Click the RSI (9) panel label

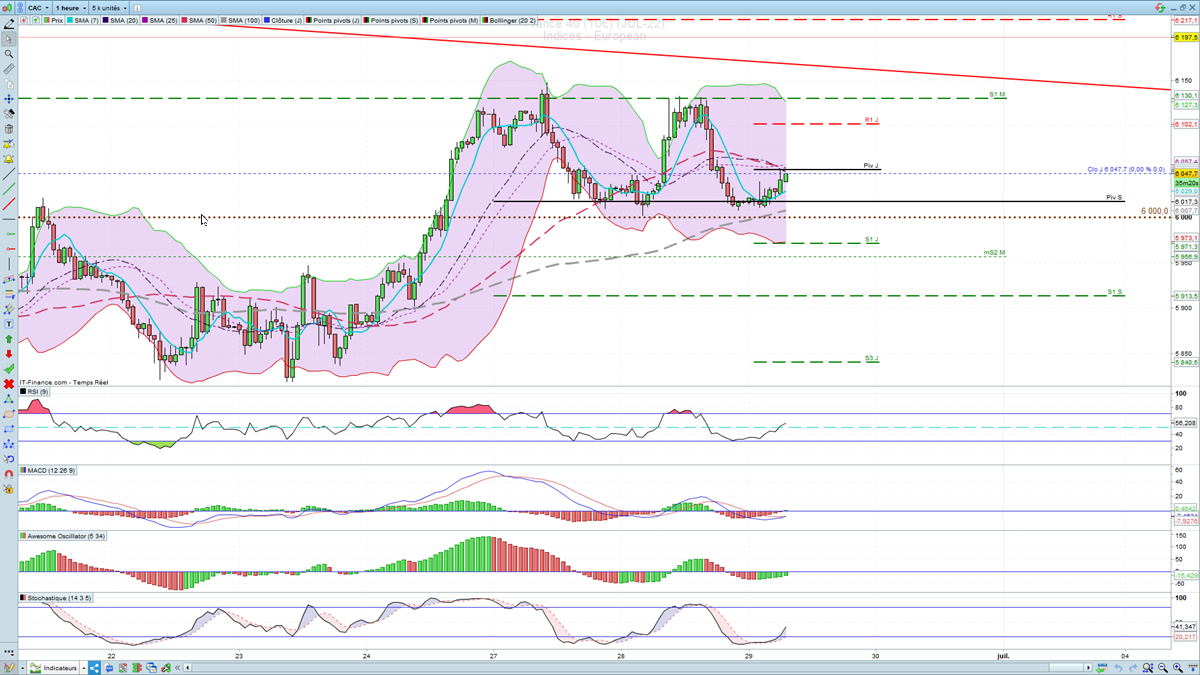[35, 392]
